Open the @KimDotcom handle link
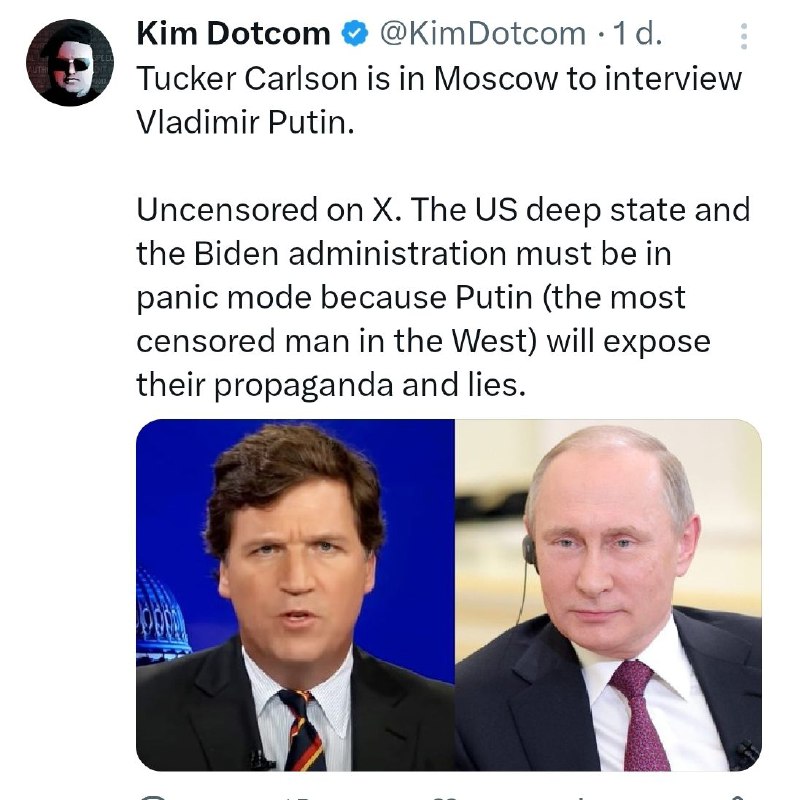The height and width of the screenshot is (800, 788). click(482, 34)
